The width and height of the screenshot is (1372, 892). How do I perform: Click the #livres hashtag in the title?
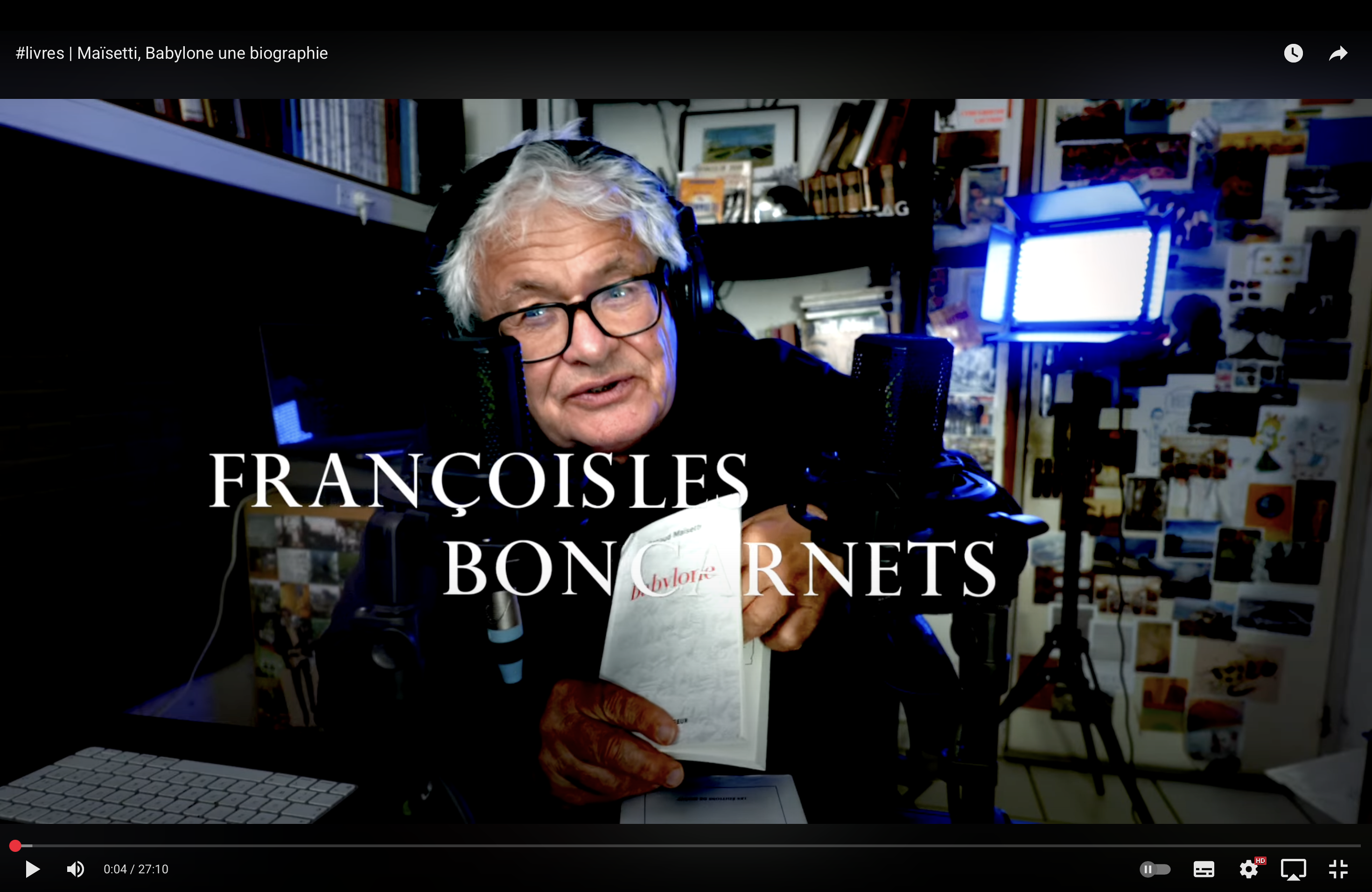pyautogui.click(x=40, y=53)
